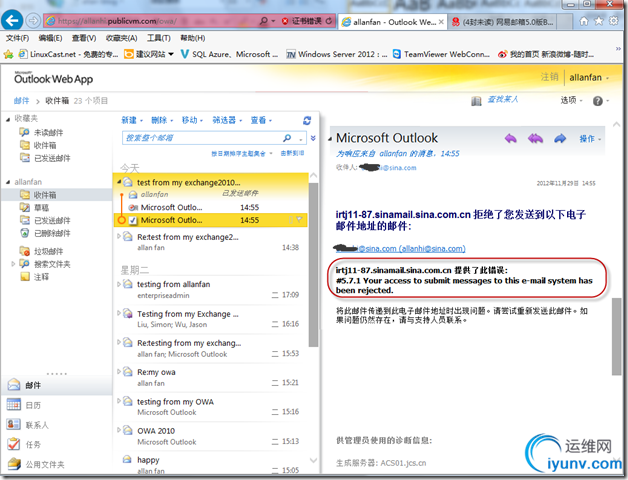Open the browser Home icon
The width and height of the screenshot is (628, 480).
pyautogui.click(x=584, y=21)
